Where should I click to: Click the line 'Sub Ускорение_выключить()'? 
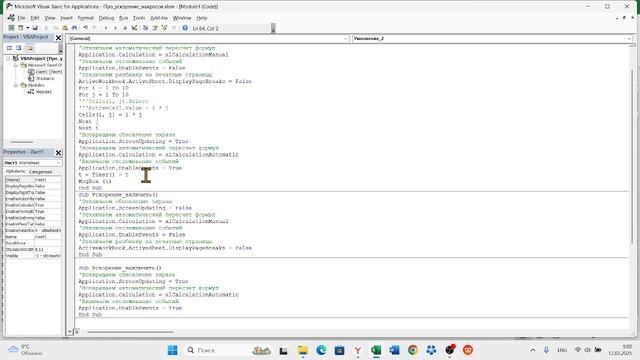pos(120,268)
